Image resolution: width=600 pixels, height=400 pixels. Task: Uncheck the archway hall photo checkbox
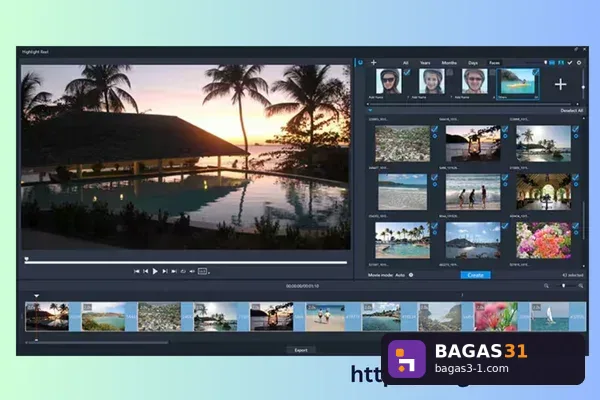click(x=576, y=177)
